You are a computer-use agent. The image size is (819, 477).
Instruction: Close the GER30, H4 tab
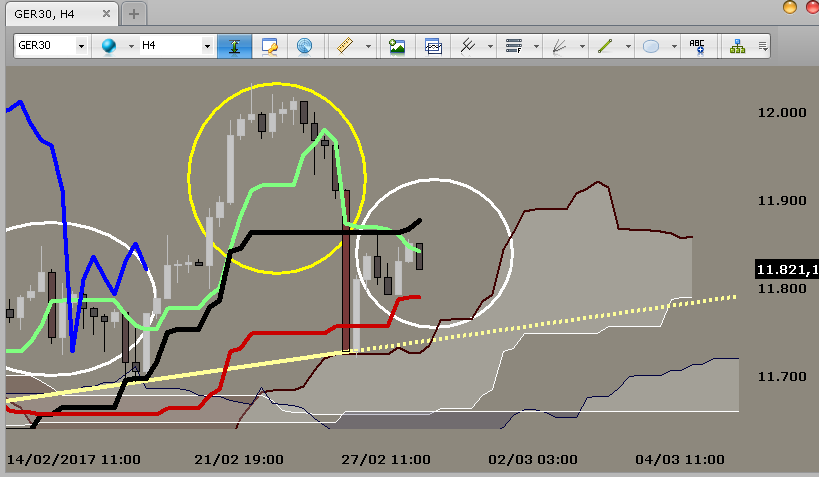click(106, 14)
